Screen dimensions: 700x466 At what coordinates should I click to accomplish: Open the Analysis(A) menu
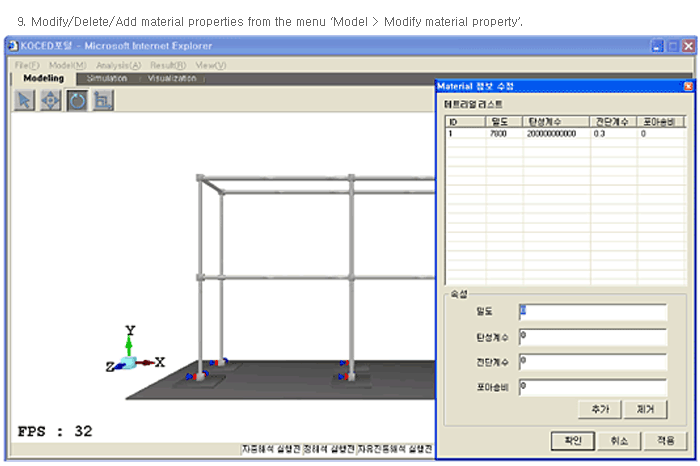tap(118, 65)
